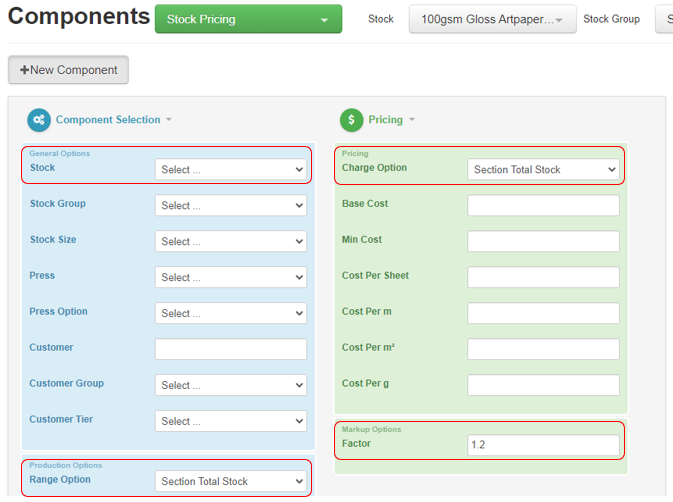Open the Customer Group select dropdown
The width and height of the screenshot is (673, 502).
tap(231, 385)
